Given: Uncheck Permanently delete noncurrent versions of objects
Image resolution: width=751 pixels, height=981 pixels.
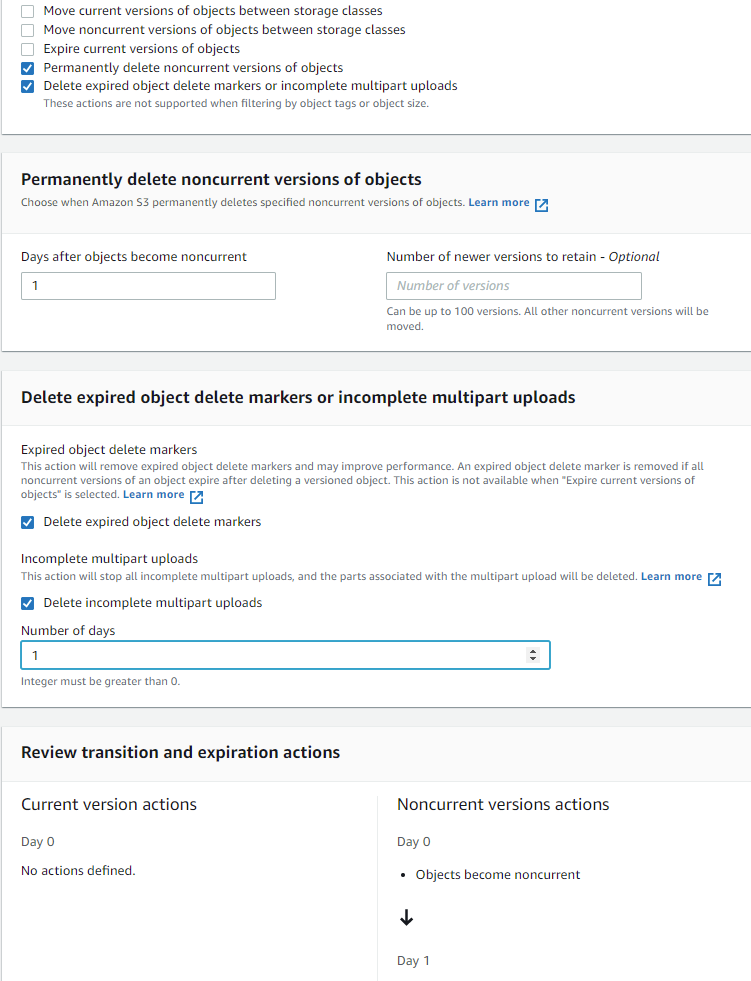Looking at the screenshot, I should coord(27,68).
